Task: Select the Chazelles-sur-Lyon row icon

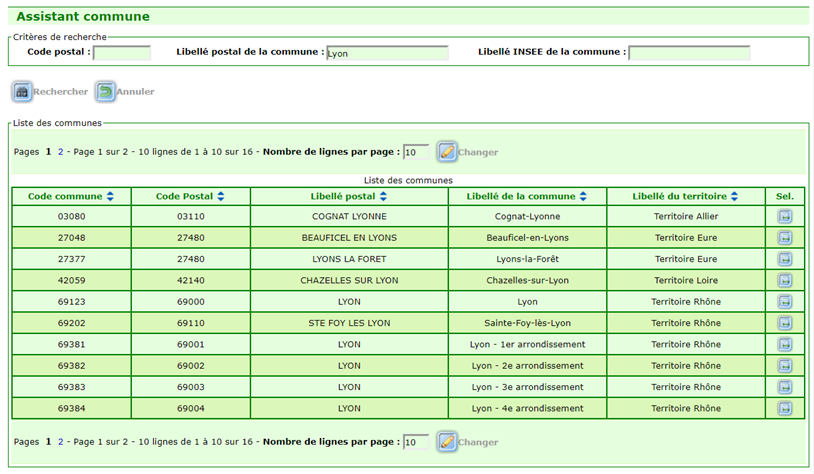Action: click(785, 280)
